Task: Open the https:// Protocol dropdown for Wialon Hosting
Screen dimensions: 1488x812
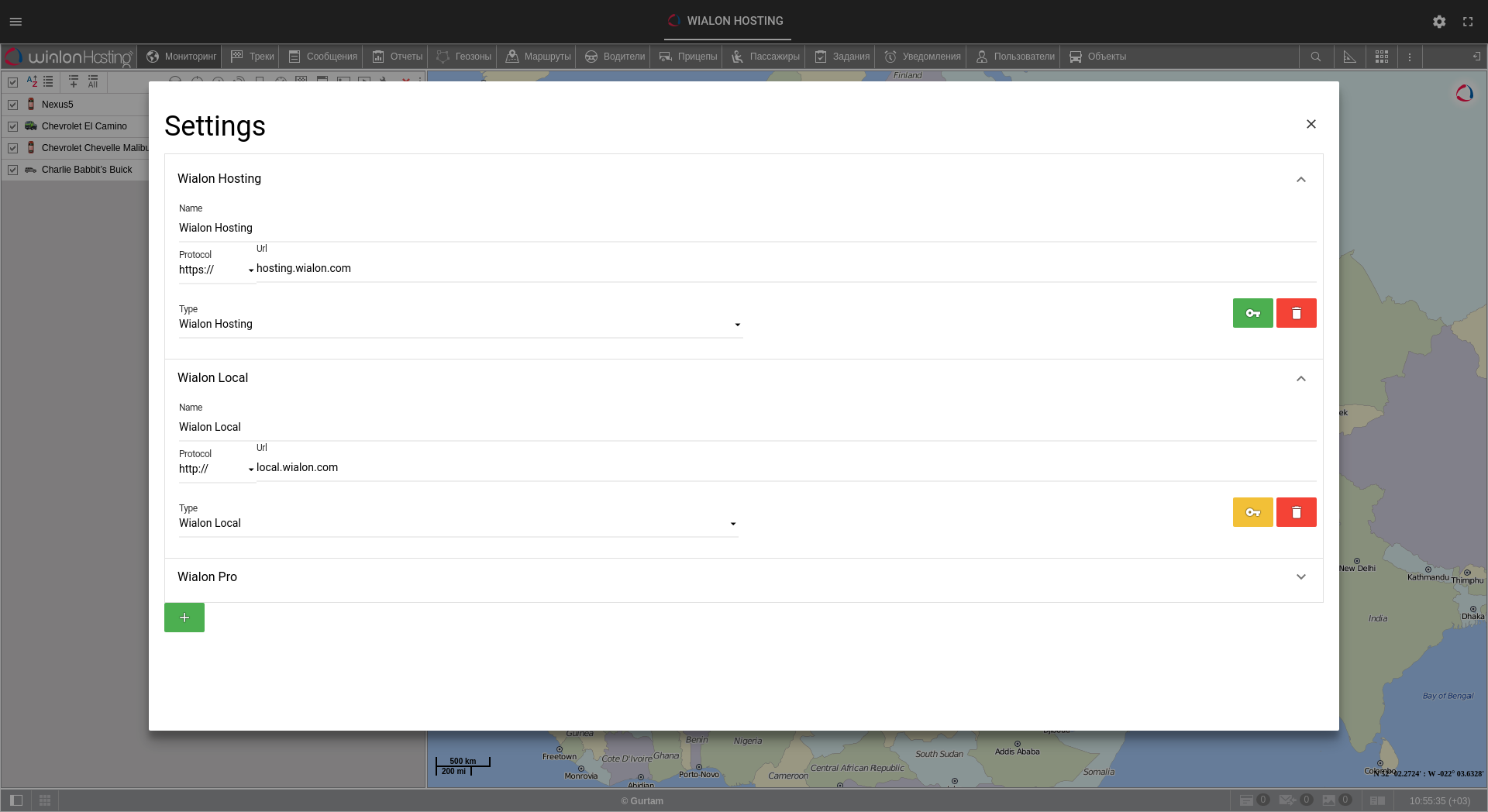Action: pos(217,270)
